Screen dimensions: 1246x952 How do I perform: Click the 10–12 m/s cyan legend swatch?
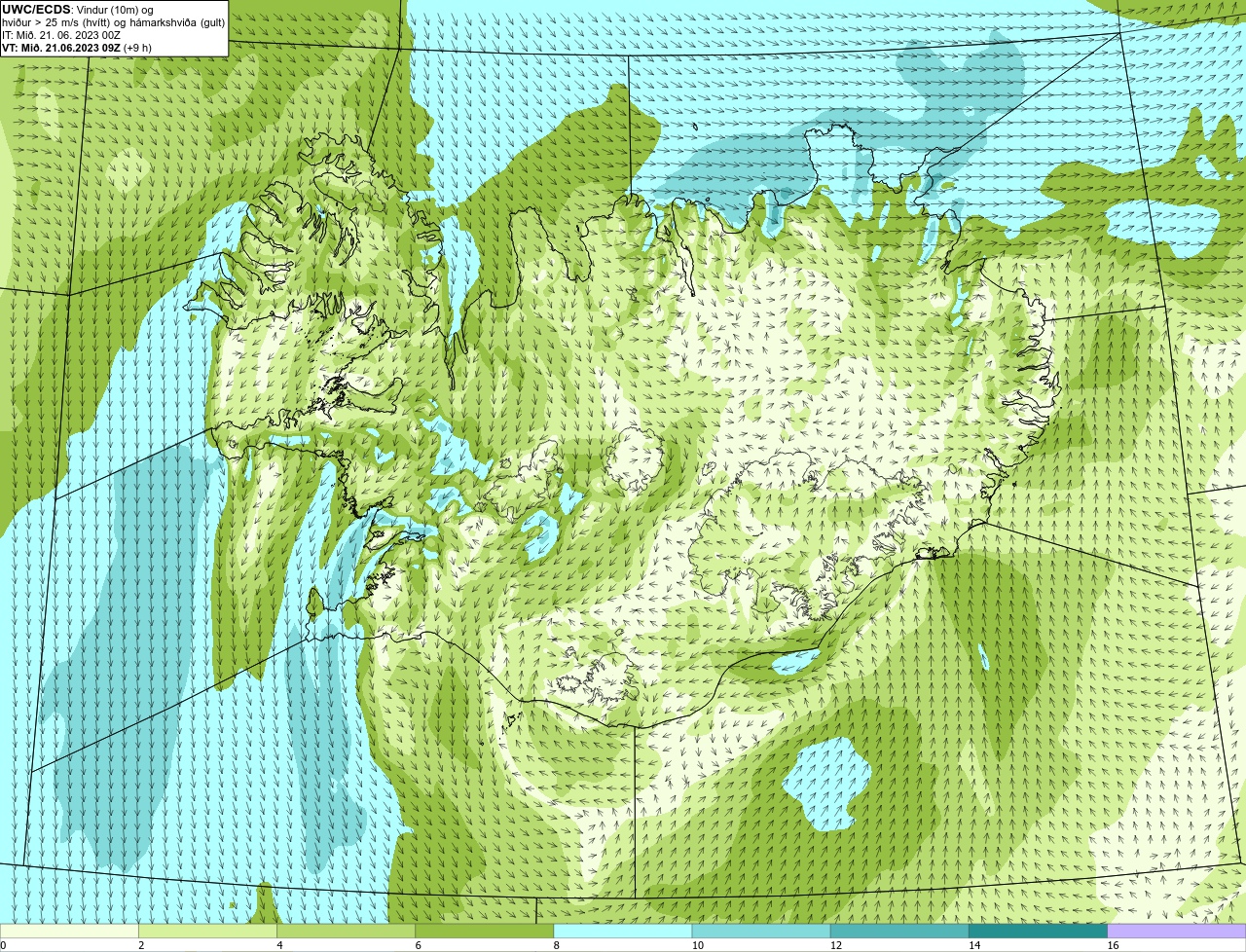(761, 931)
